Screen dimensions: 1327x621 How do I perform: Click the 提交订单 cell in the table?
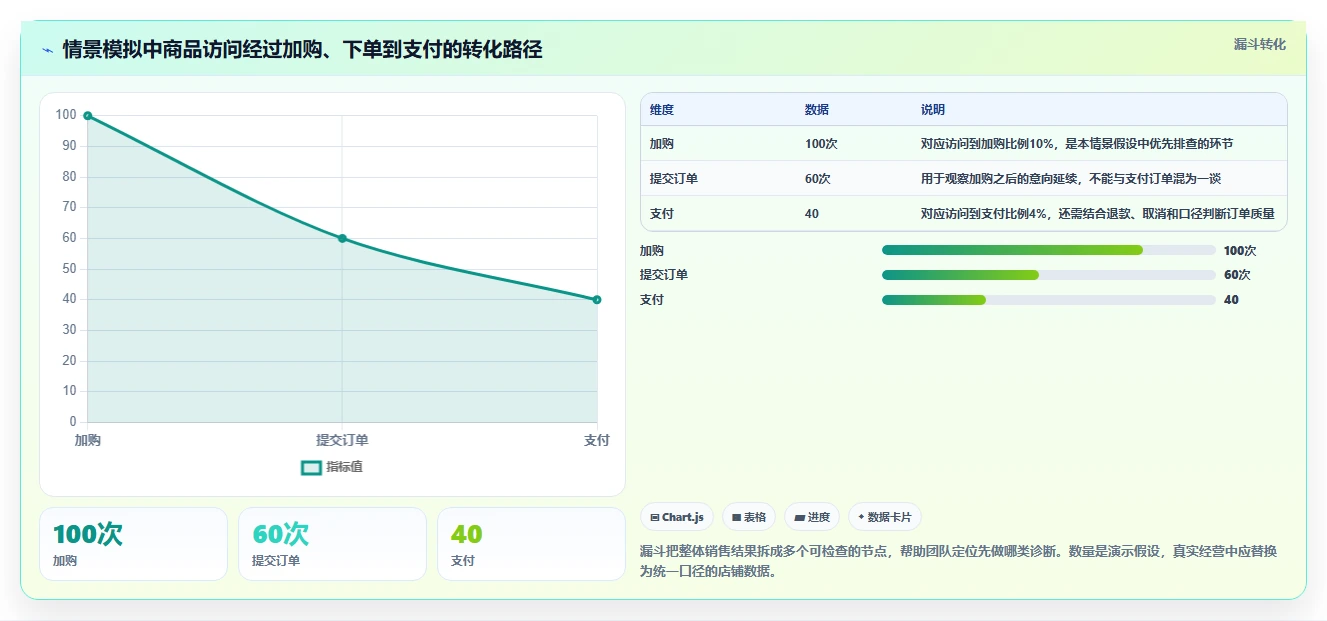point(674,179)
